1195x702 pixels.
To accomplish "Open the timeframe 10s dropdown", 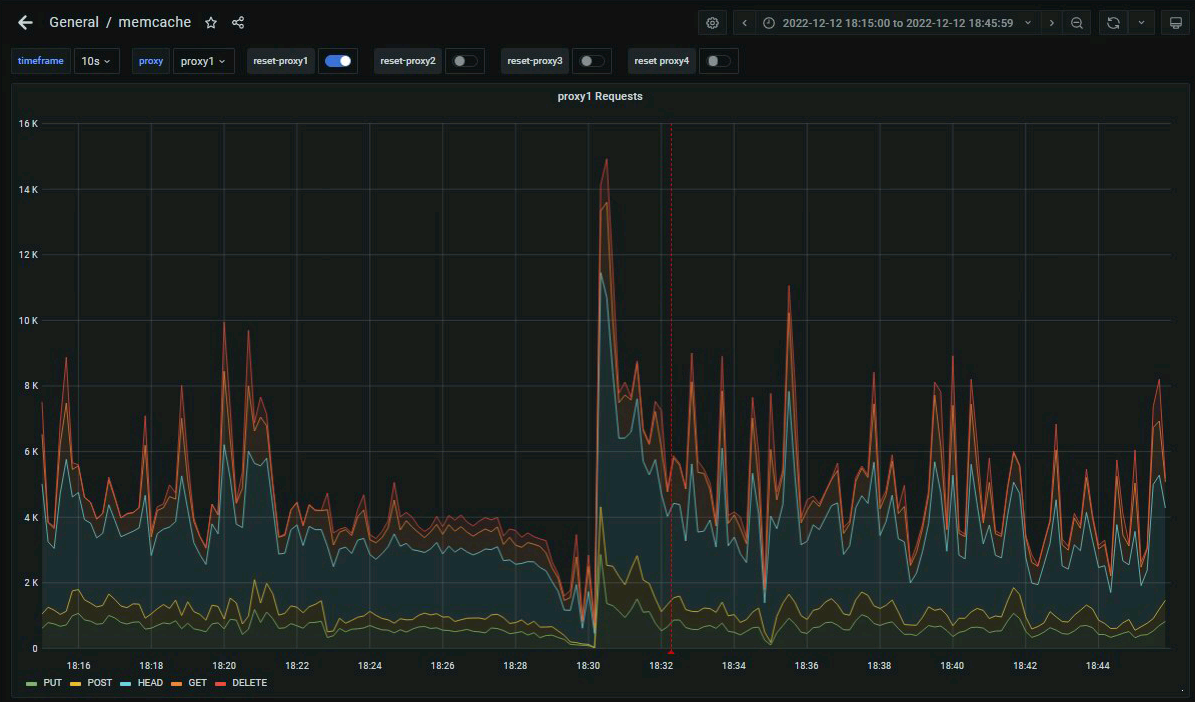I will click(96, 61).
